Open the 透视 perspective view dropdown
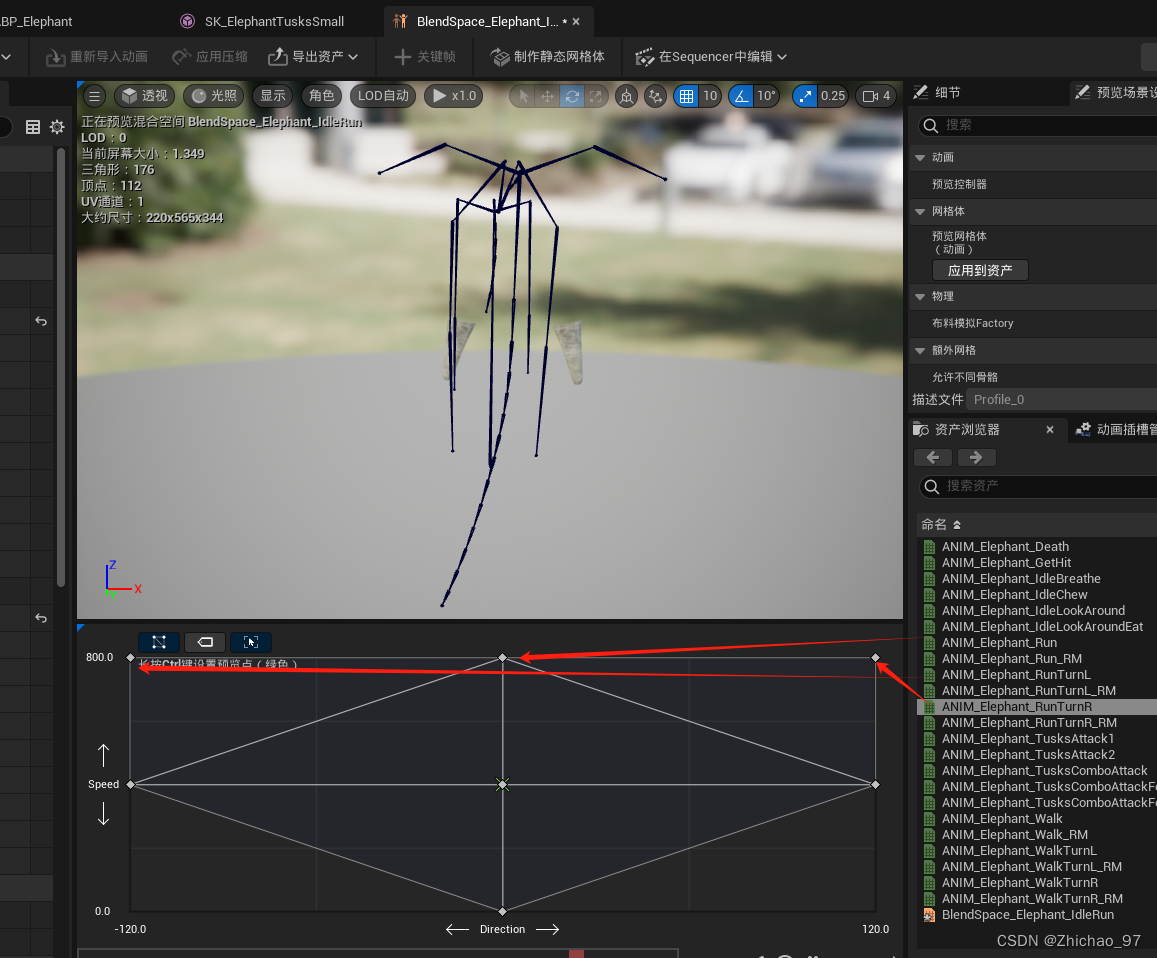The height and width of the screenshot is (958, 1157). (x=145, y=96)
